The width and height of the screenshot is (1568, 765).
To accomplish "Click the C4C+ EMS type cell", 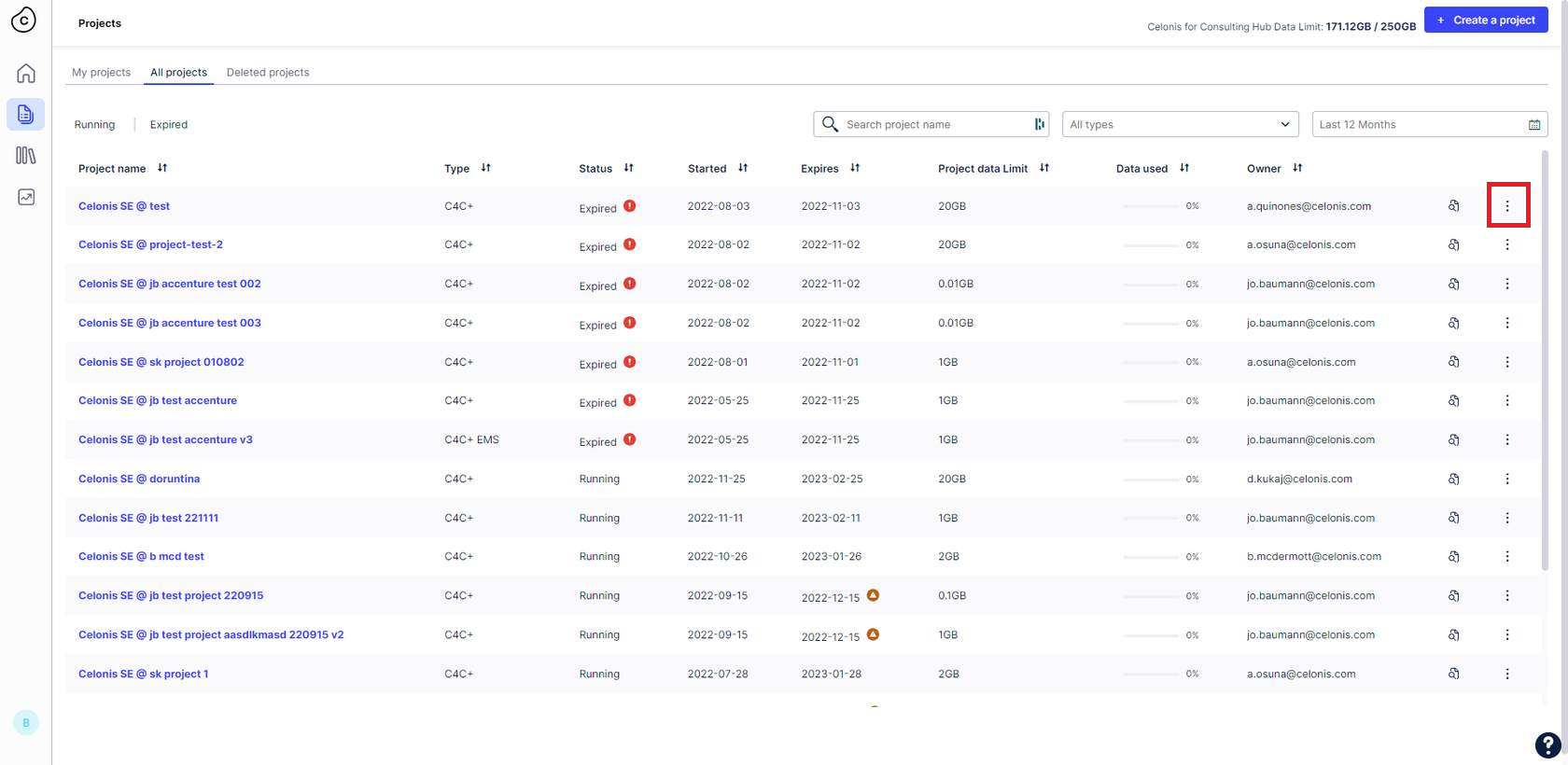I will click(x=471, y=439).
